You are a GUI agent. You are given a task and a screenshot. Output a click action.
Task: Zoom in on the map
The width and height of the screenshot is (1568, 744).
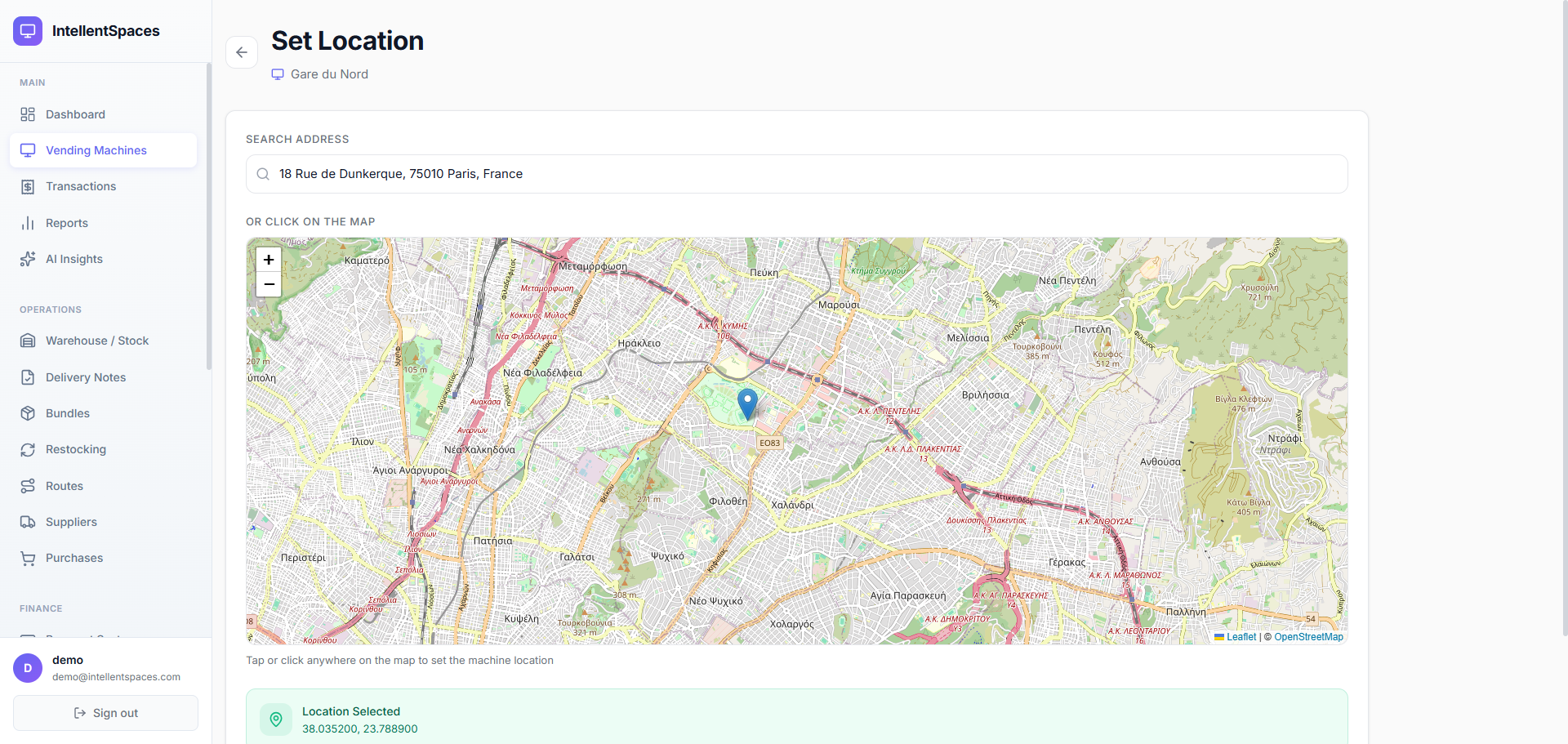(x=269, y=260)
